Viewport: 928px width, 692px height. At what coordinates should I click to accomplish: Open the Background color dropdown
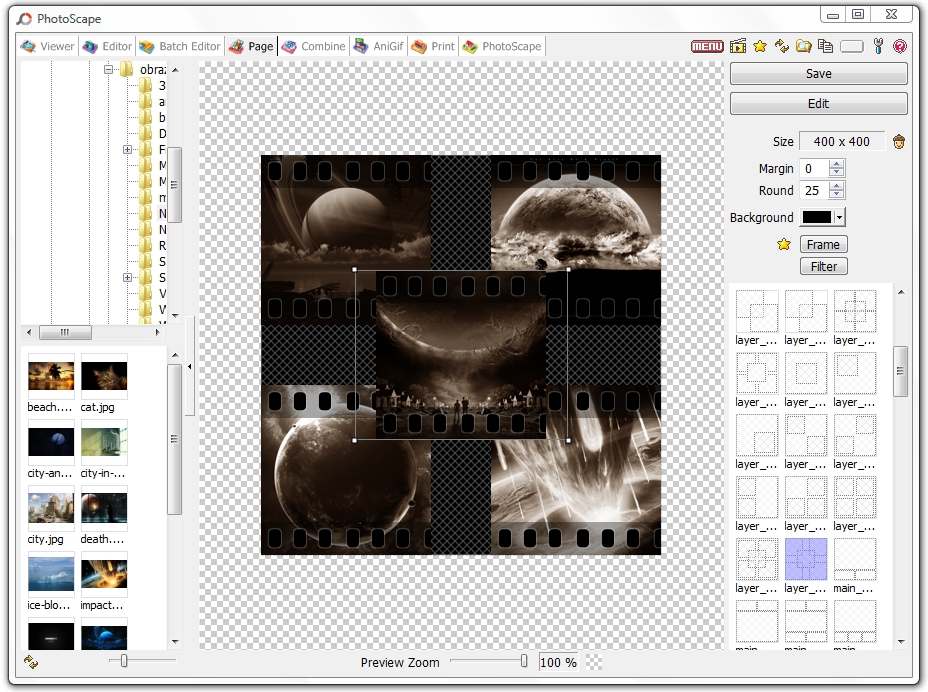click(839, 218)
